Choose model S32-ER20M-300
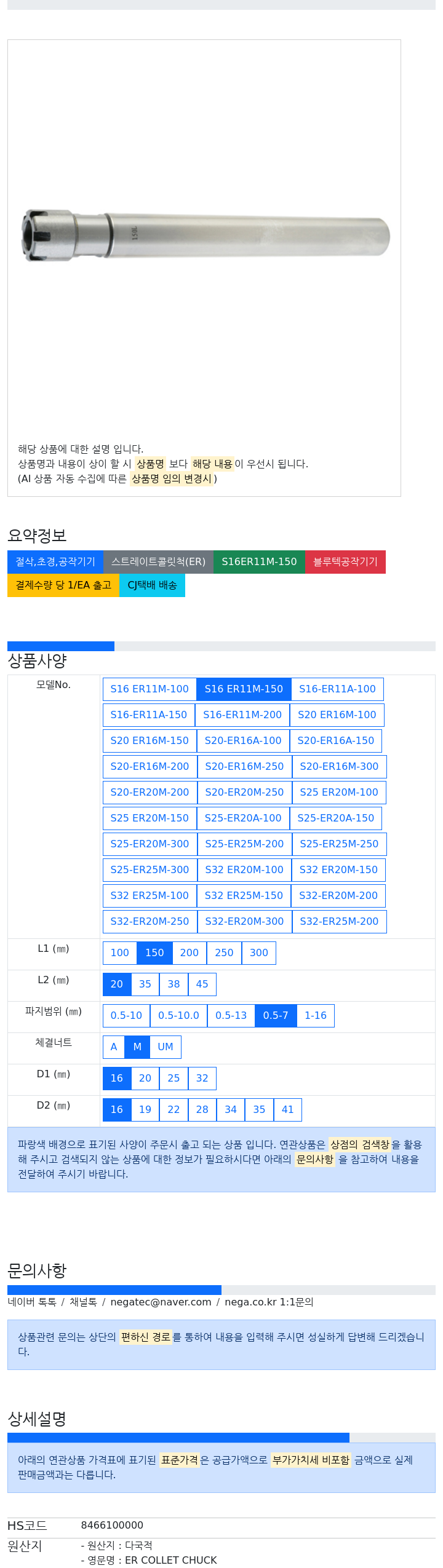This screenshot has width=443, height=1568. tap(245, 922)
